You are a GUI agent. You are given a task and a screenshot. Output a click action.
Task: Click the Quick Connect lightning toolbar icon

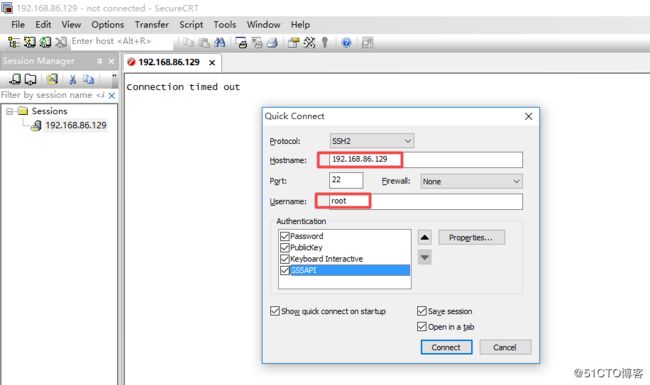[29, 42]
